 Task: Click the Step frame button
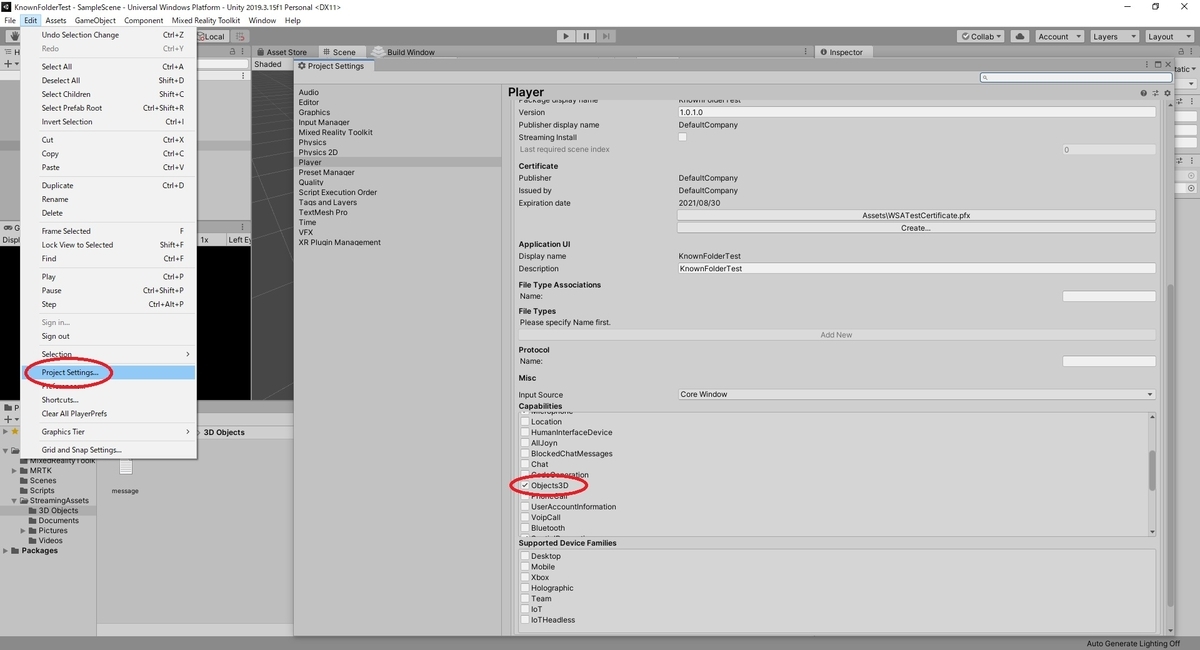click(x=607, y=36)
